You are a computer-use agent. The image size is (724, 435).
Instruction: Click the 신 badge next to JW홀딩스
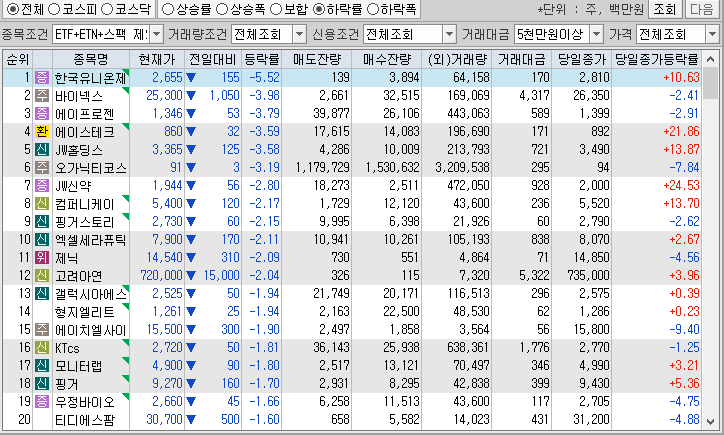(x=42, y=150)
